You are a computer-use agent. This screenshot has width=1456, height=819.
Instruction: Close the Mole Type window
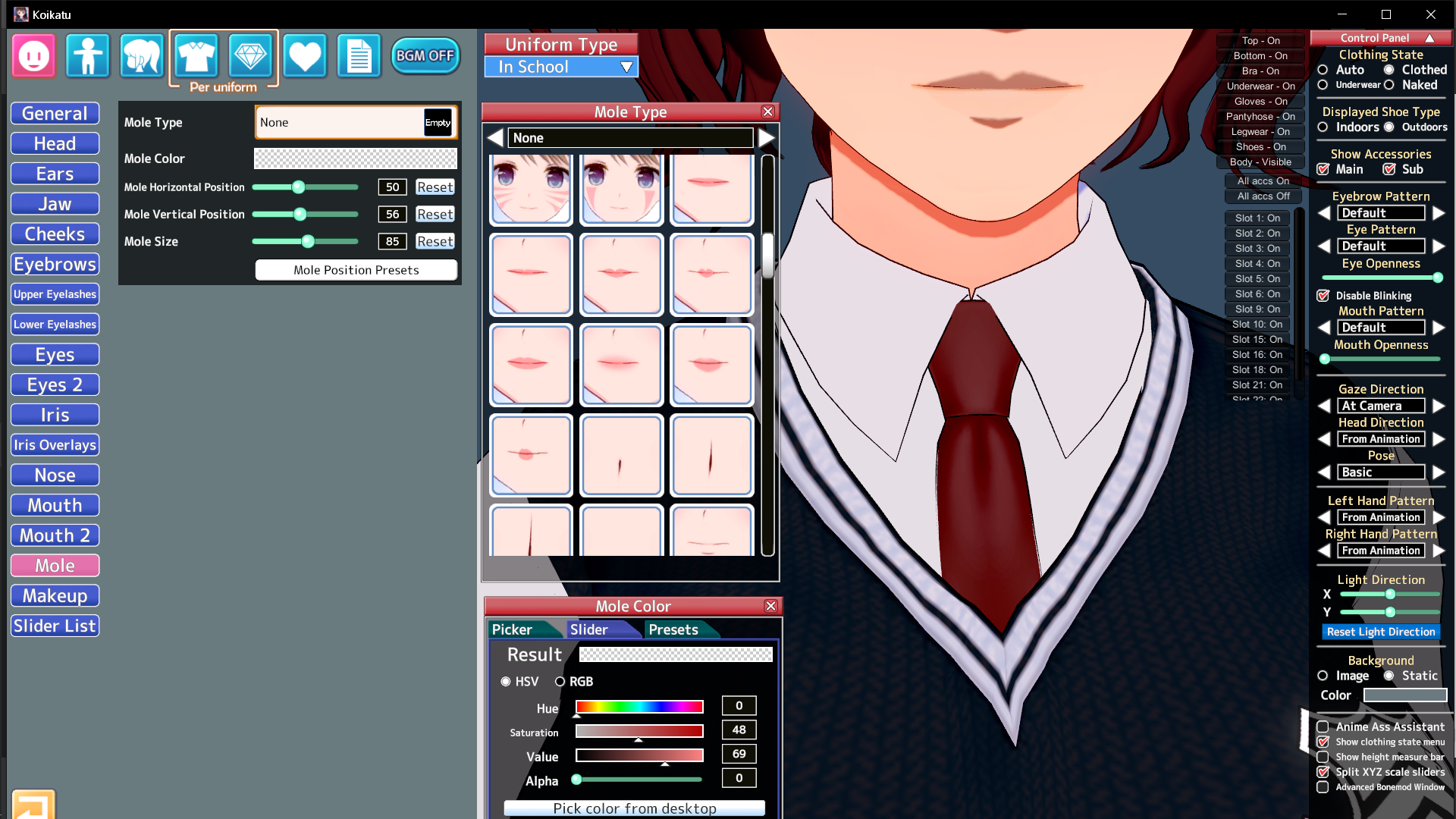(x=767, y=111)
